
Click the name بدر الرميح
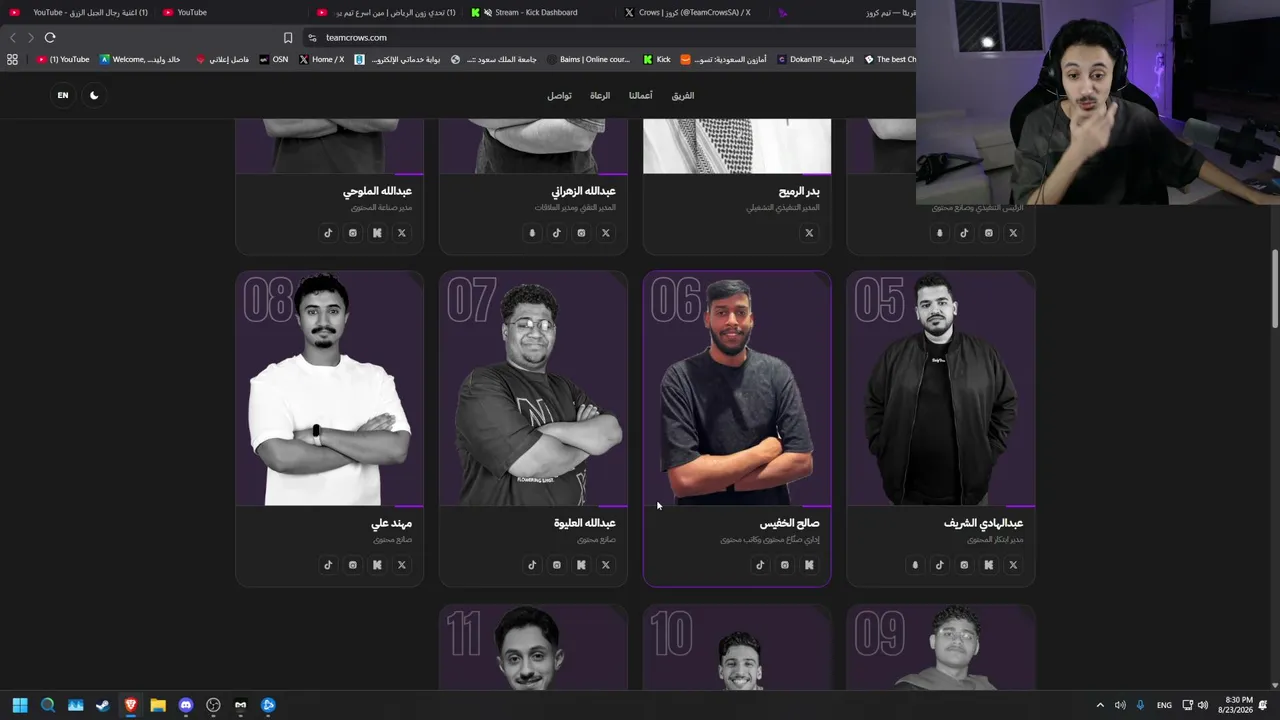[798, 191]
